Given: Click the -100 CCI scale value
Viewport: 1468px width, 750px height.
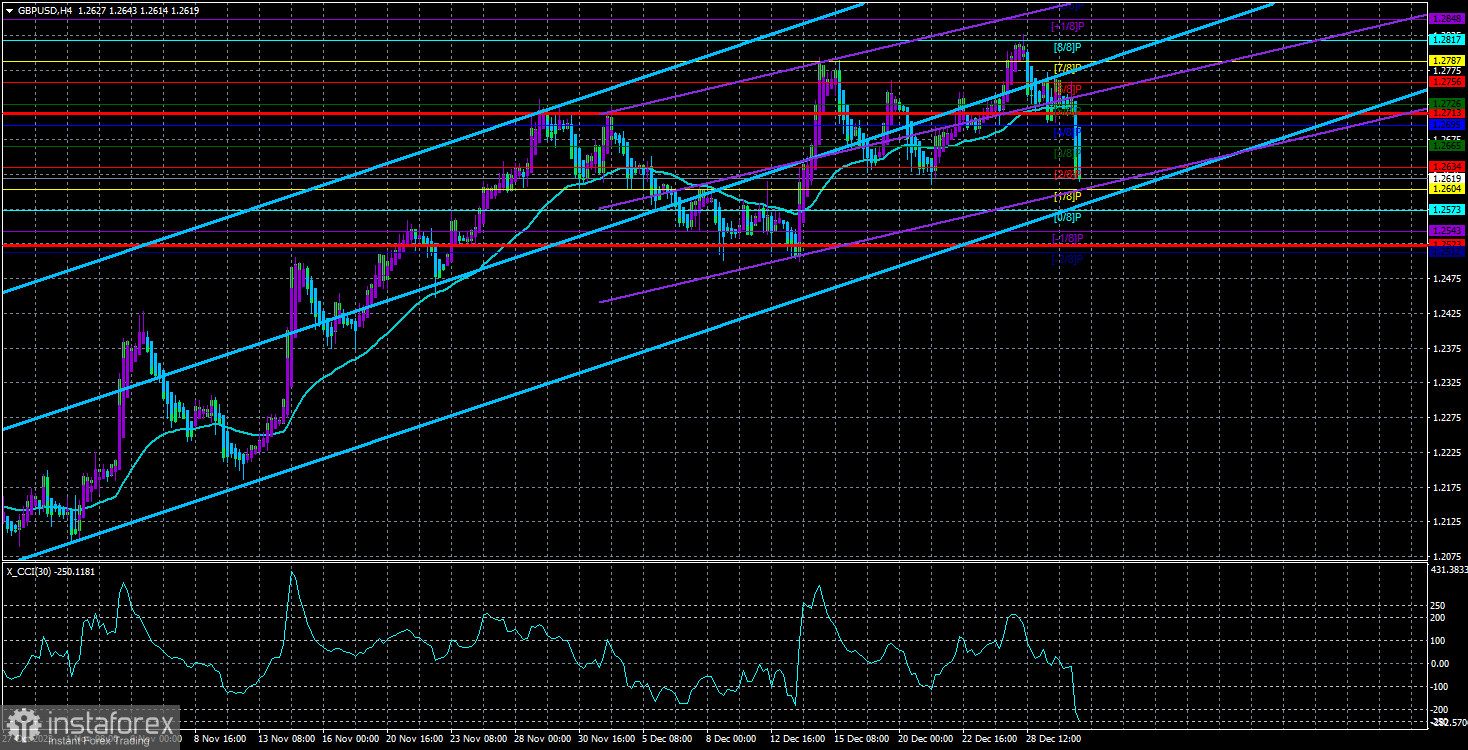Looking at the screenshot, I should (x=1441, y=686).
